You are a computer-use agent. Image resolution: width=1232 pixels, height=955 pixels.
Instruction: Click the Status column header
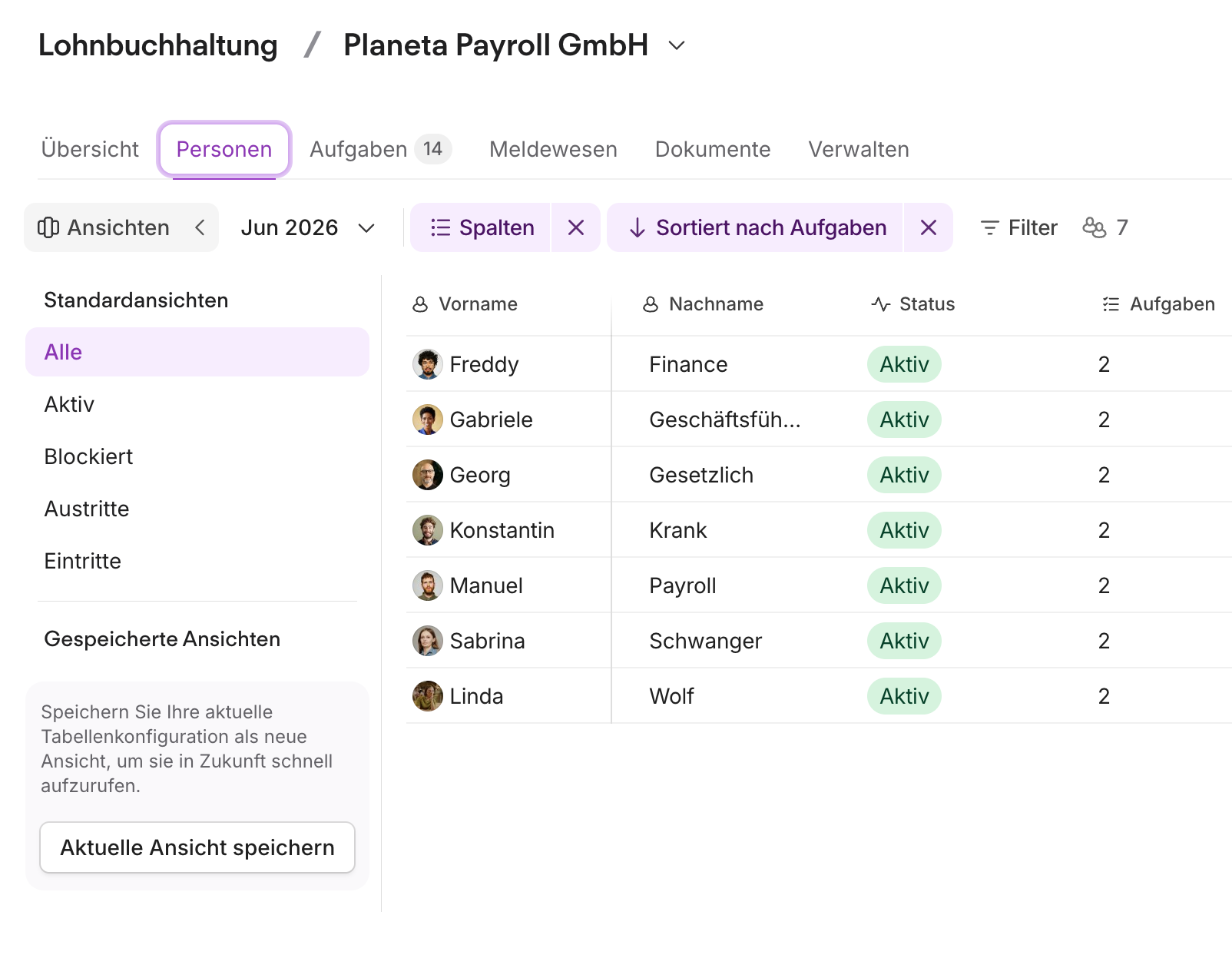pos(913,304)
